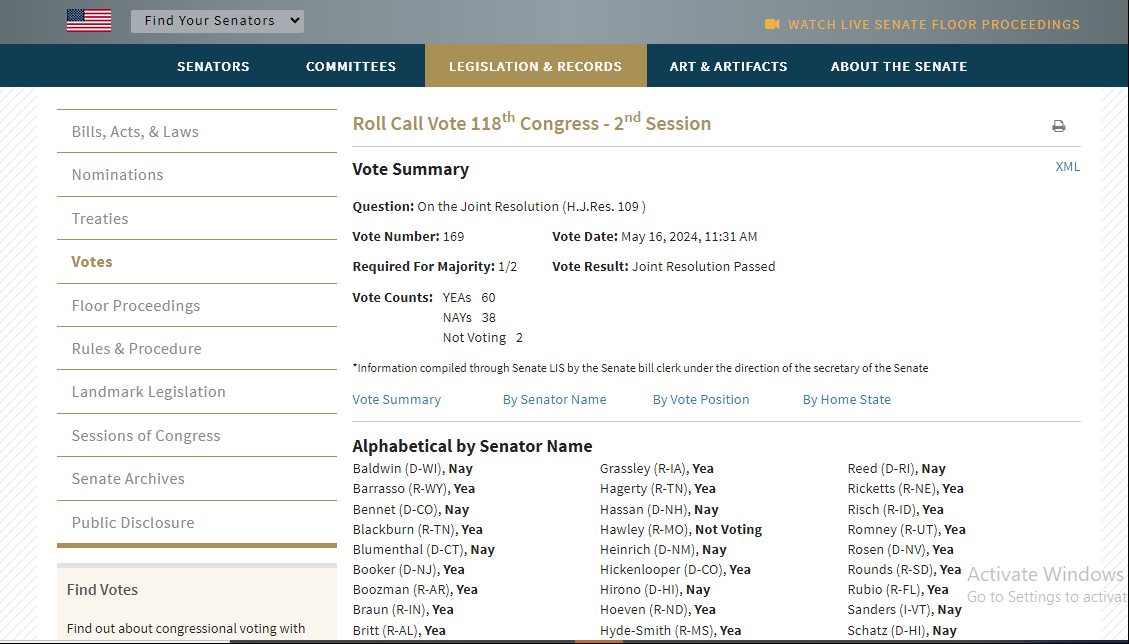Open the Art & Artifacts menu
The width and height of the screenshot is (1129, 644).
pos(729,66)
